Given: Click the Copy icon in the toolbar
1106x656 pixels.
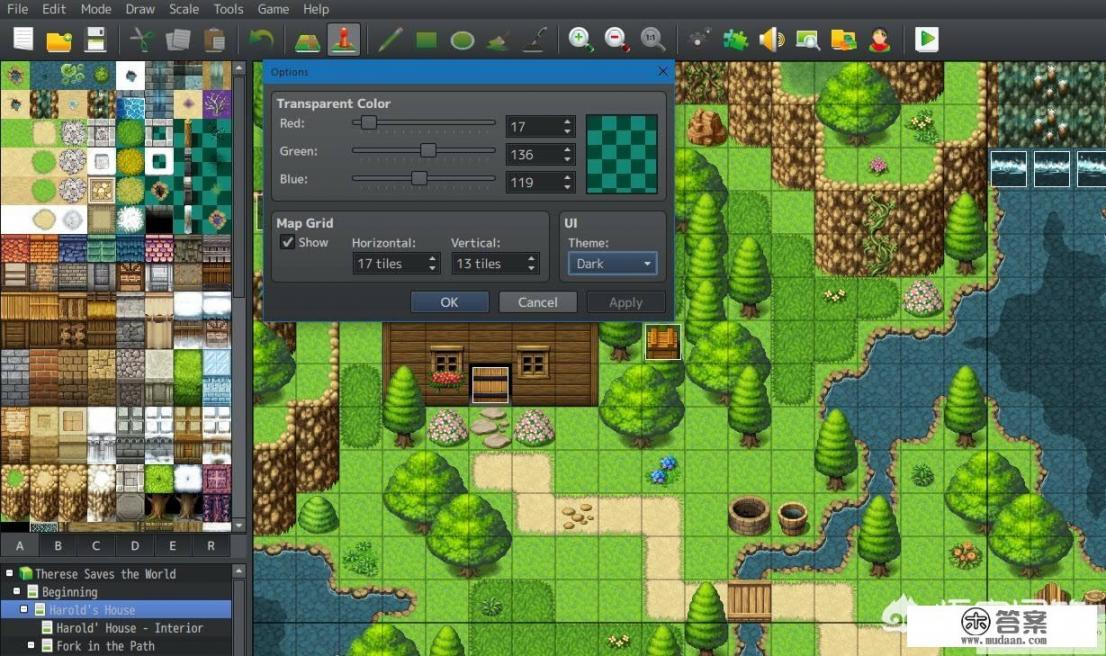Looking at the screenshot, I should [x=178, y=40].
